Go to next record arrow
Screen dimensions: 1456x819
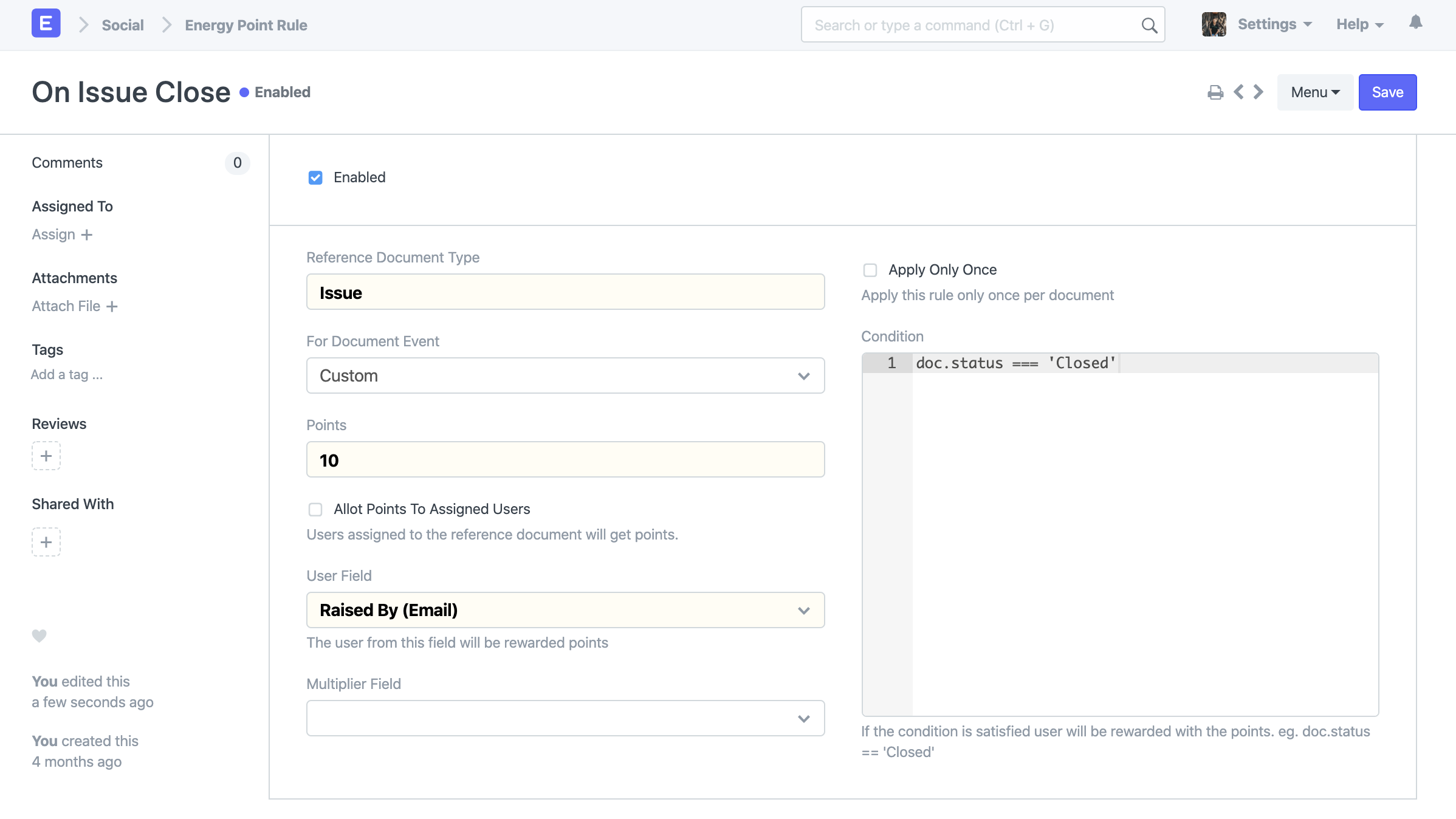[x=1259, y=92]
